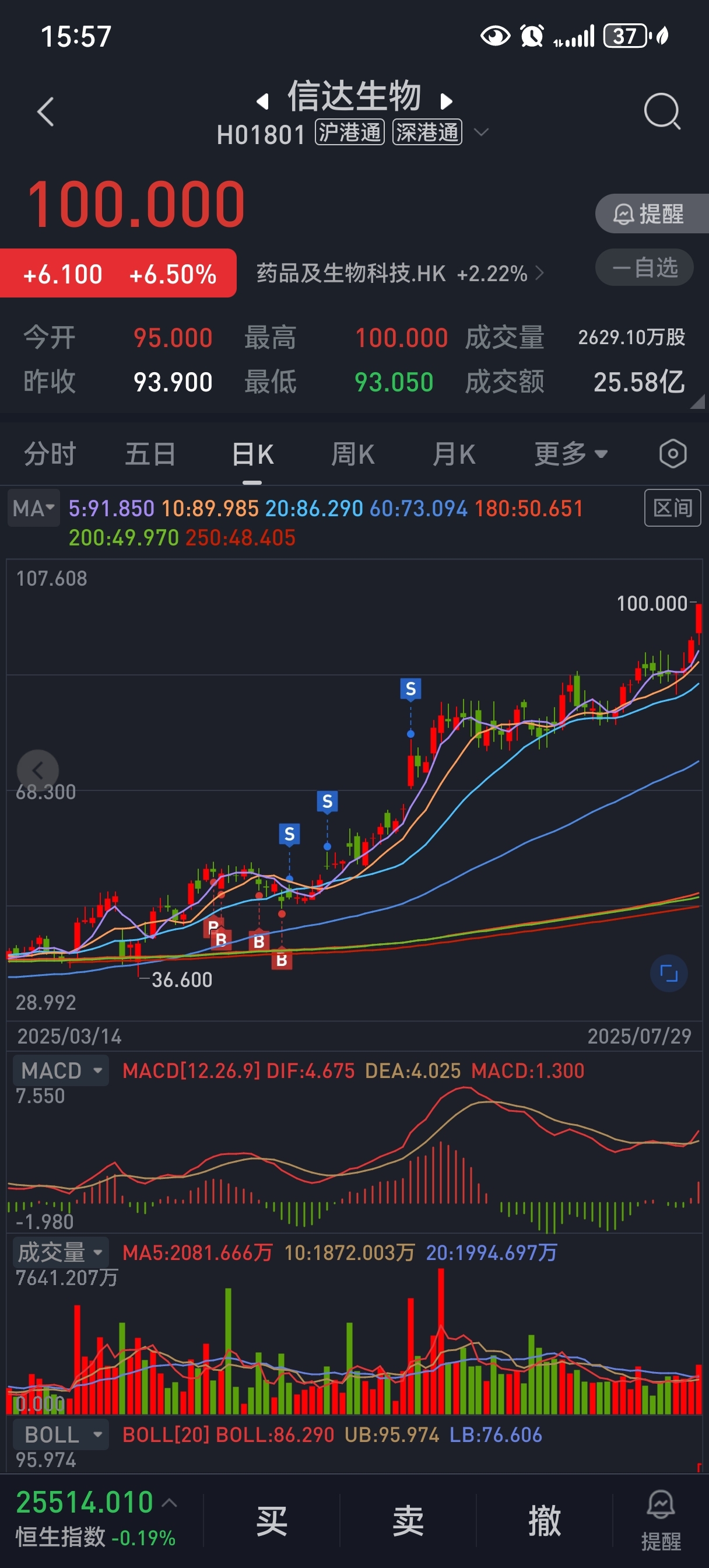Open the search magnifier icon
Screen dimensions: 709x1568
[662, 111]
